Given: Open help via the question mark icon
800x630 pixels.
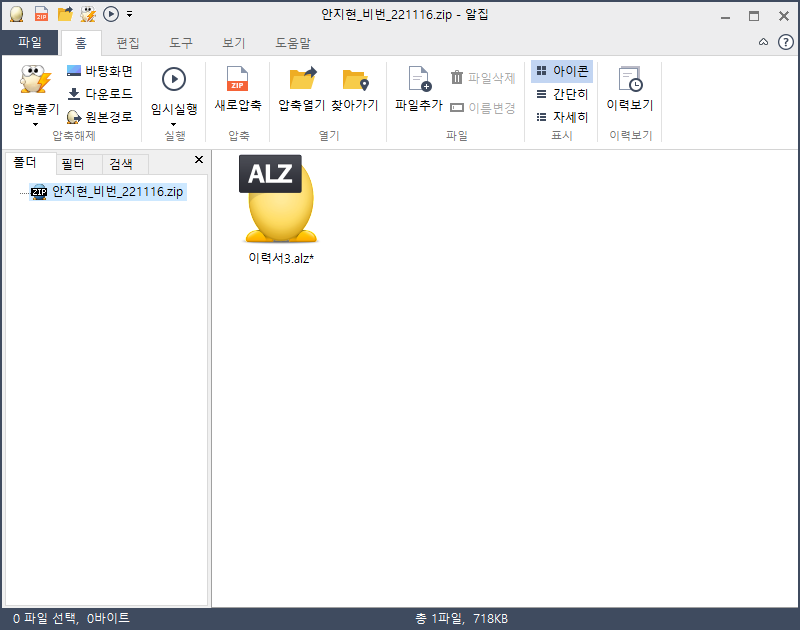Looking at the screenshot, I should point(785,42).
